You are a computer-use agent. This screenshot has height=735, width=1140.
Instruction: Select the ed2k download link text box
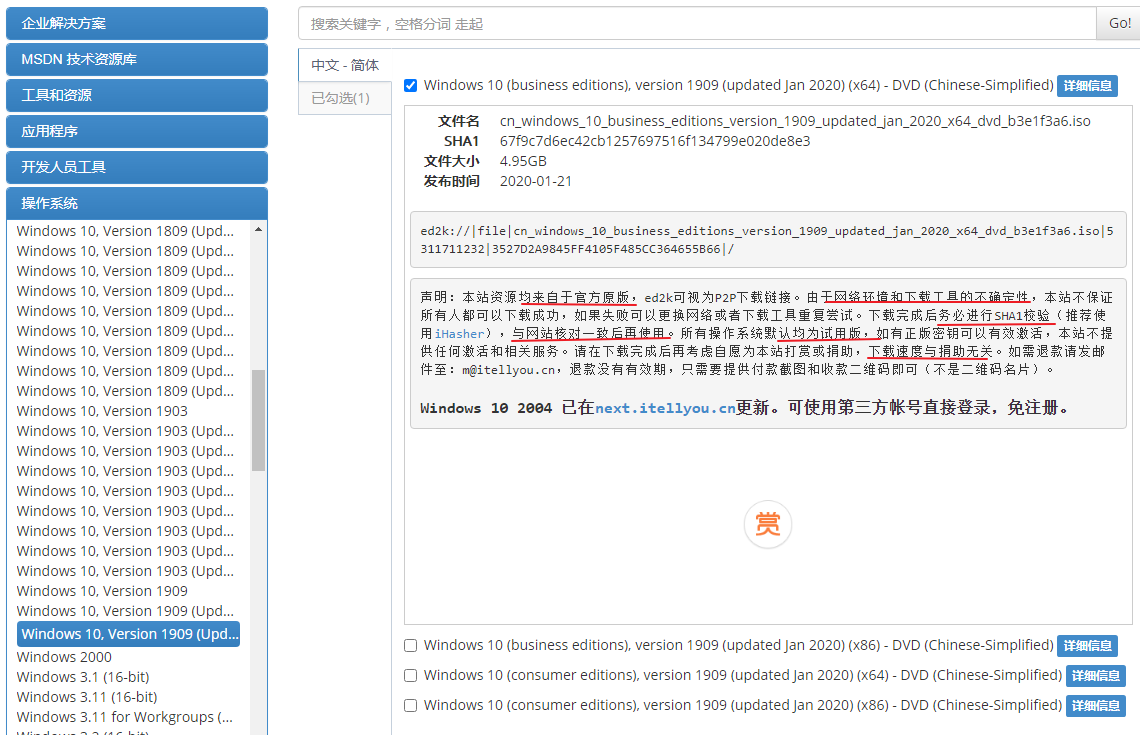tap(768, 240)
